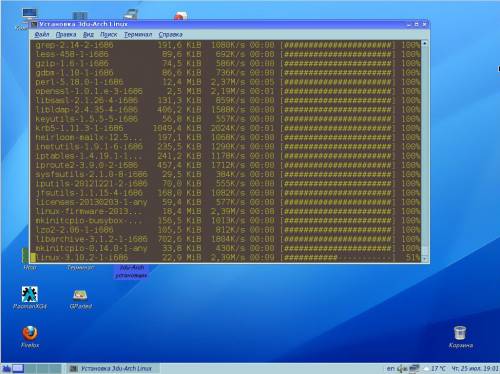Click the mkinitcpio-0.14.0-1-any line
Screen dimensions: 500x374
[x=227, y=248]
